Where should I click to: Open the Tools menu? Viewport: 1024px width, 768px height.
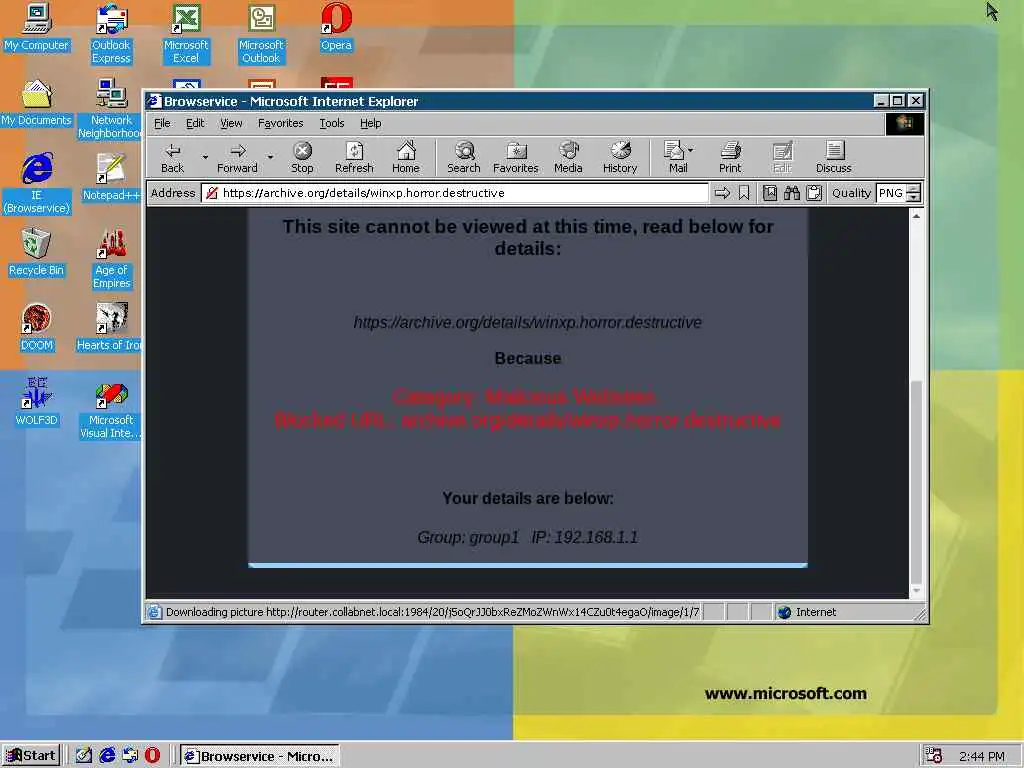click(x=332, y=123)
